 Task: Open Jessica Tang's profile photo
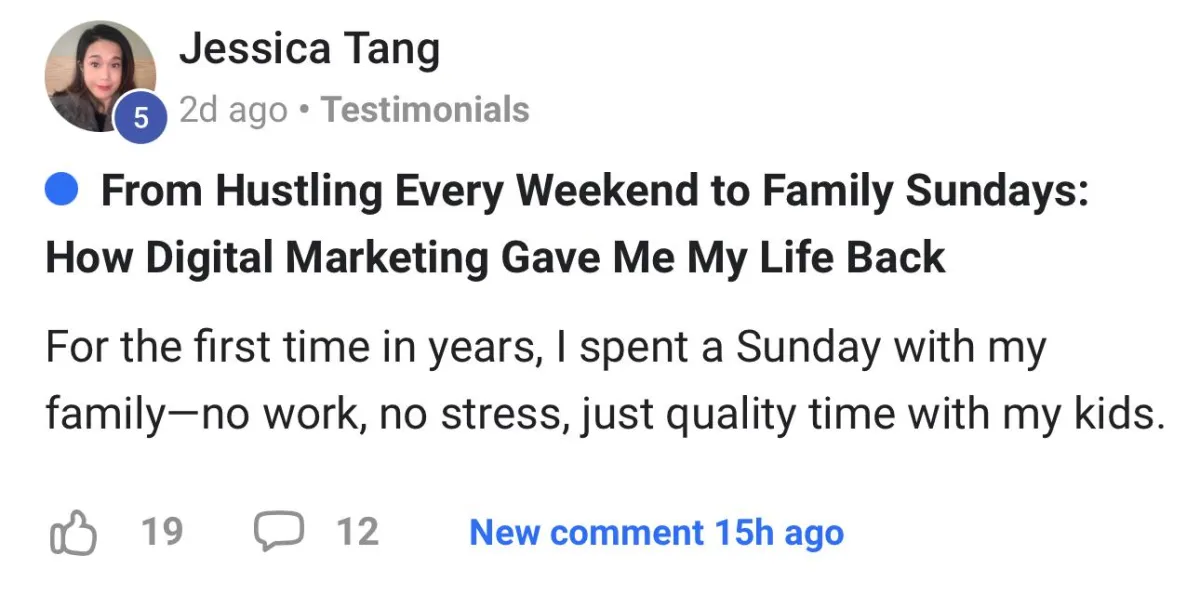coord(100,76)
